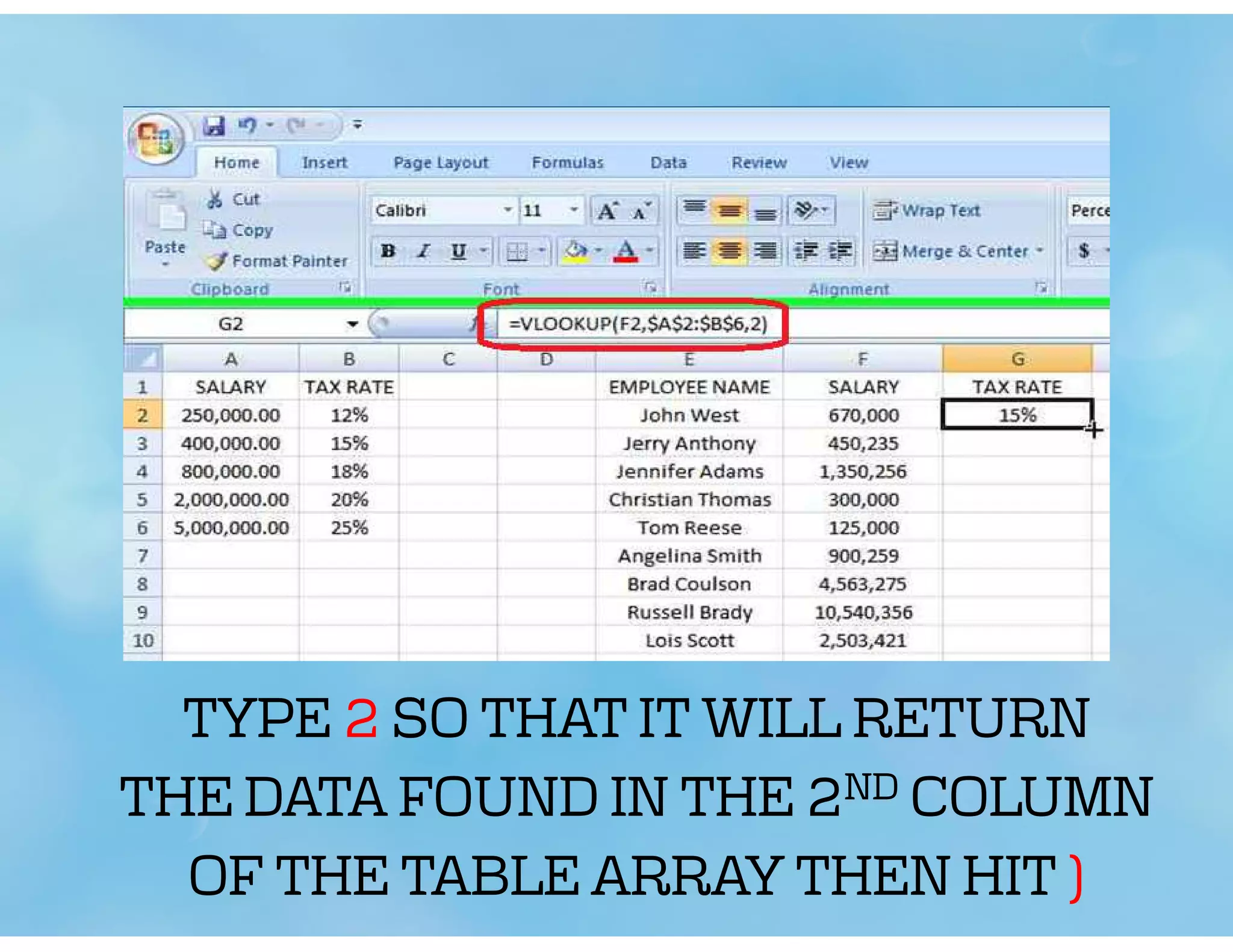Toggle Italic formatting
This screenshot has height=952, width=1233.
coord(424,251)
